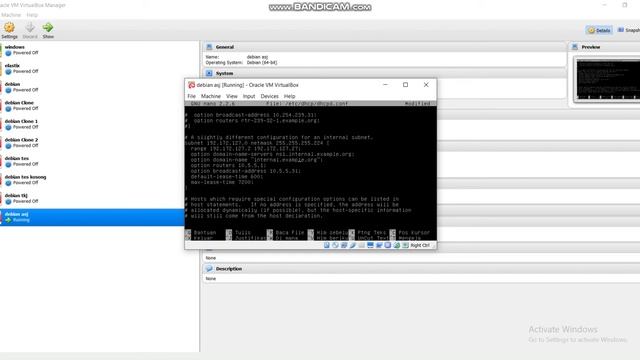Click the Discard toolbar icon
Screen dimensions: 640x360
tap(30, 31)
